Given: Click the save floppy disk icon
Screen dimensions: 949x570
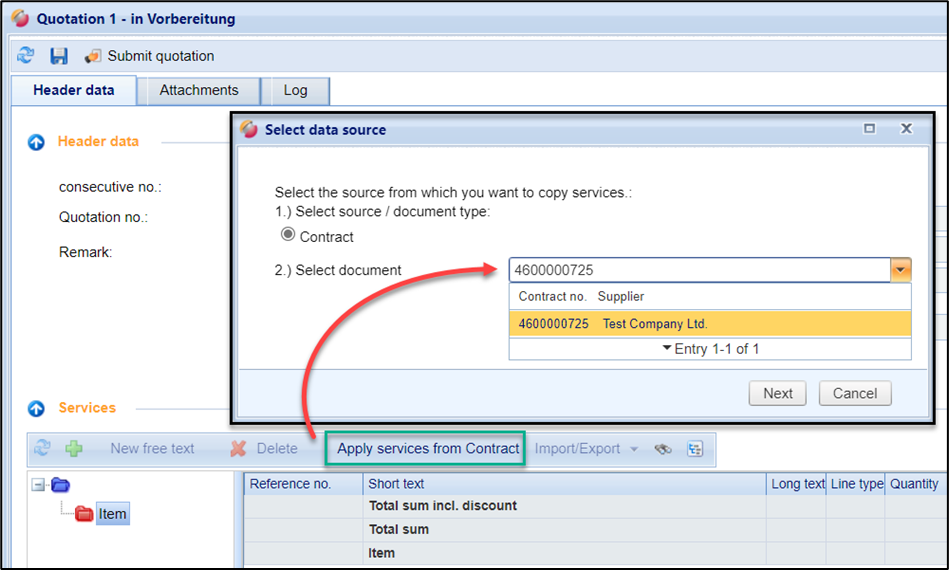Looking at the screenshot, I should (x=59, y=56).
